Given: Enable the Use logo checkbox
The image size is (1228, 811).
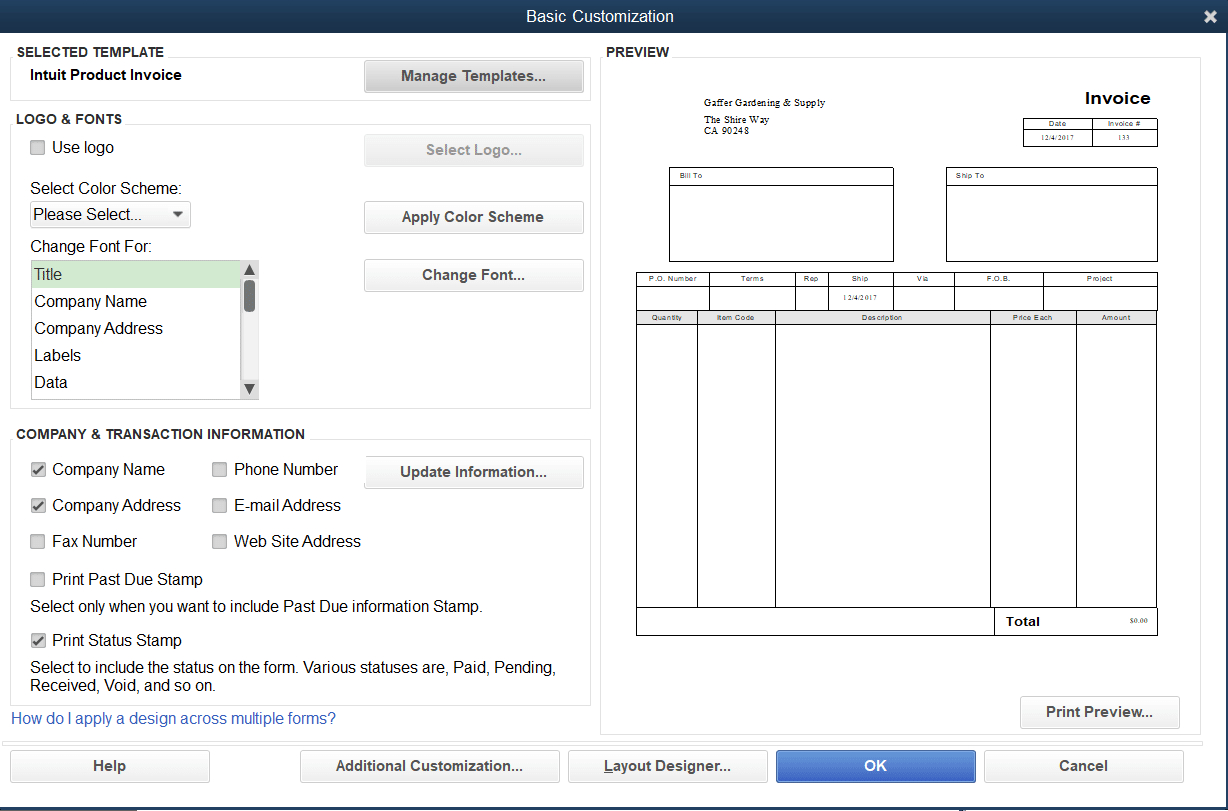Looking at the screenshot, I should coord(37,147).
